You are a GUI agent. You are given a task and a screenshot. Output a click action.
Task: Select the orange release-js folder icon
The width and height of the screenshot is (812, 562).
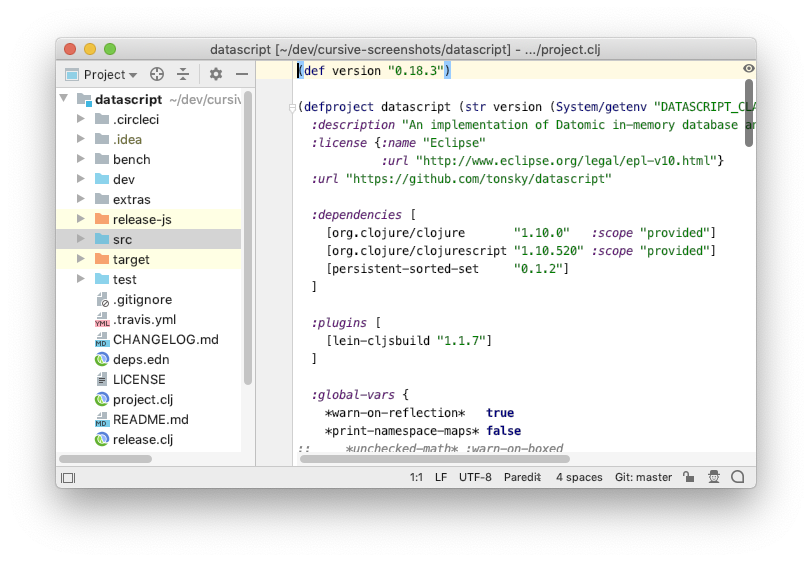pyautogui.click(x=102, y=219)
